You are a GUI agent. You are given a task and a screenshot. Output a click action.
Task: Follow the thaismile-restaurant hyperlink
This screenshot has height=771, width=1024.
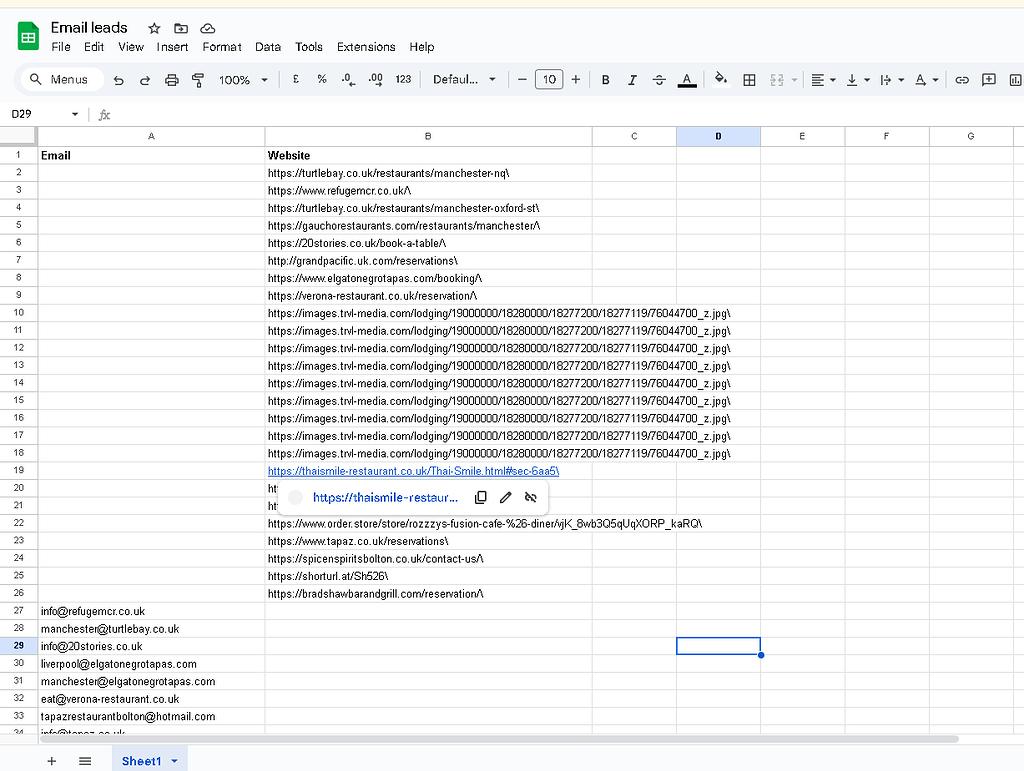tap(385, 497)
